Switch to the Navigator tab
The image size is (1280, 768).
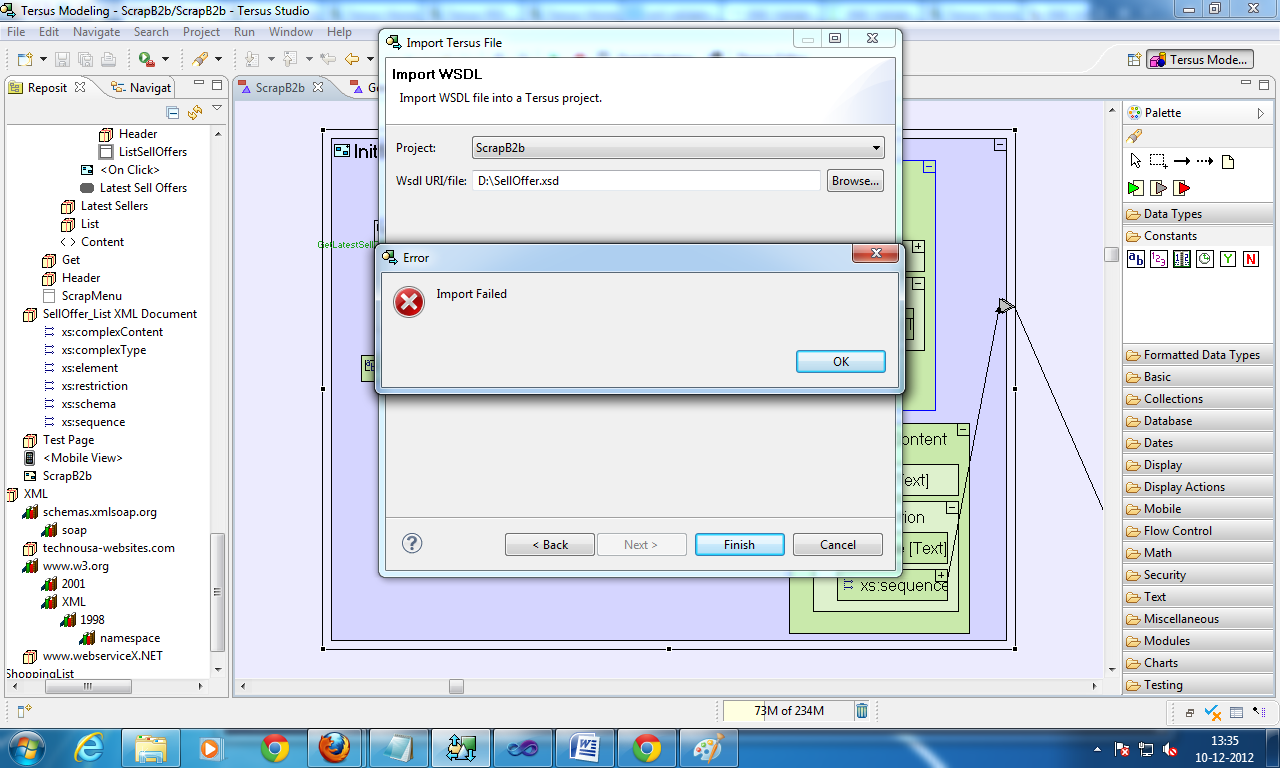(141, 87)
